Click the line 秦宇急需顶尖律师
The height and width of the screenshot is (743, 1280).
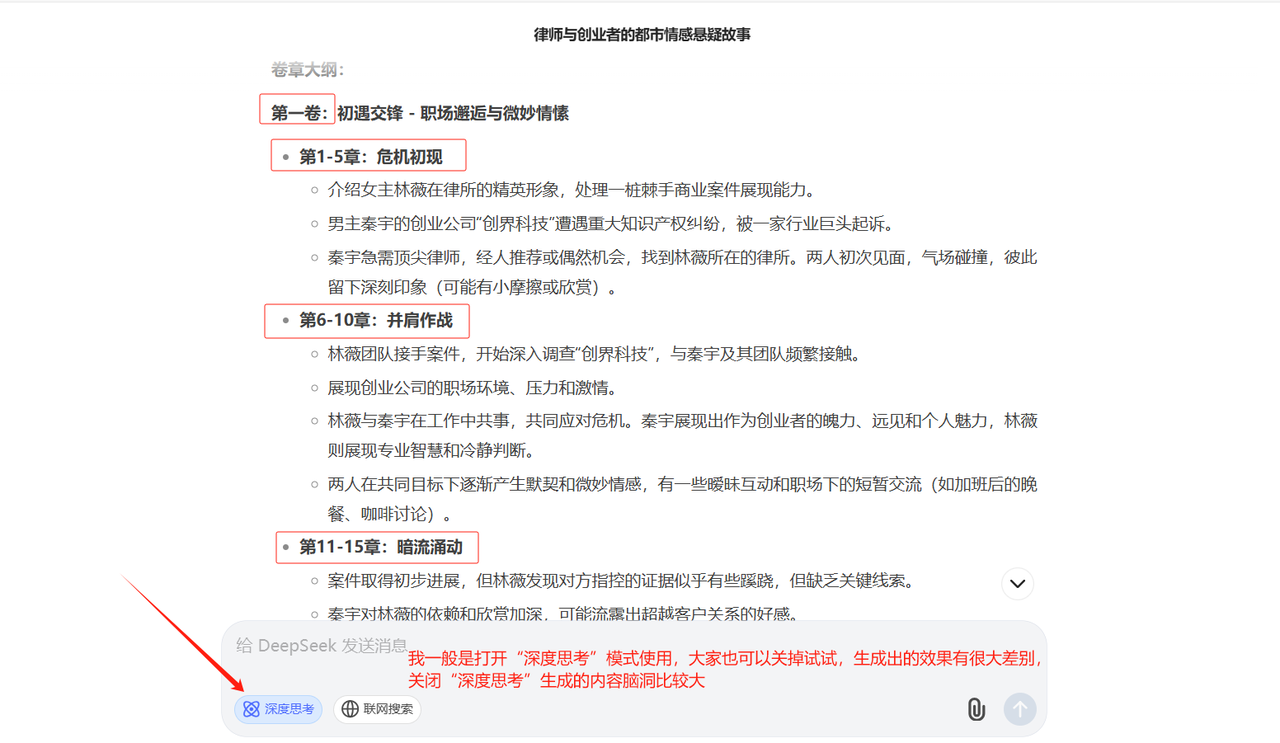click(683, 272)
